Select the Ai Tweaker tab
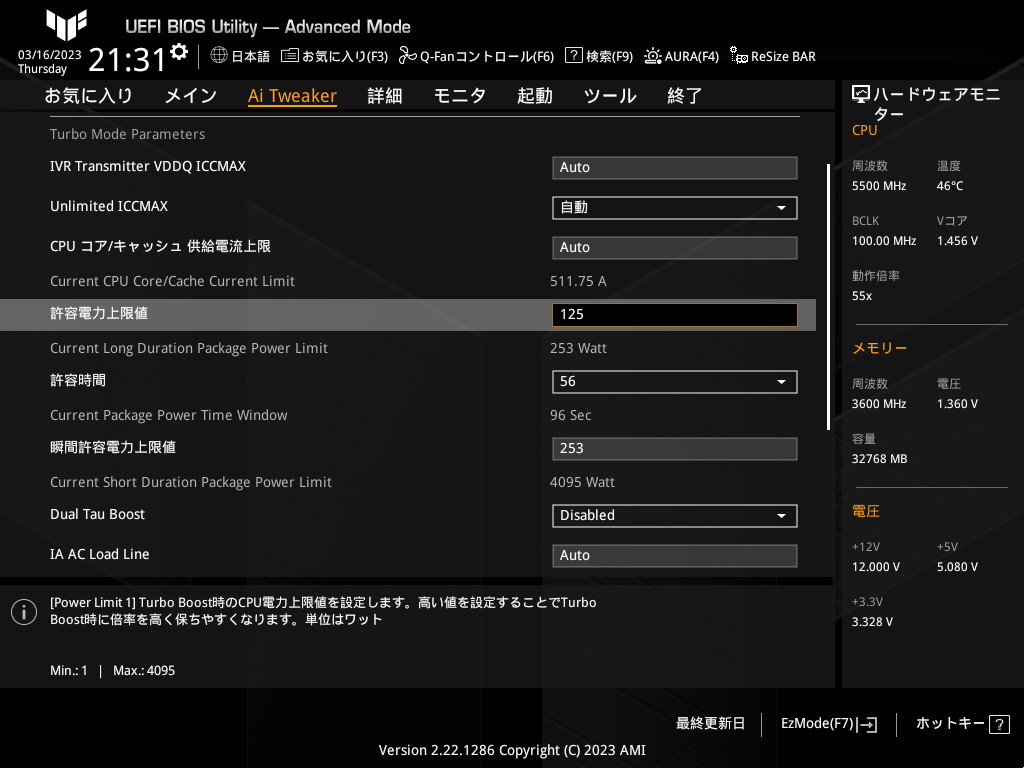Screen dimensions: 1024x768 292,96
